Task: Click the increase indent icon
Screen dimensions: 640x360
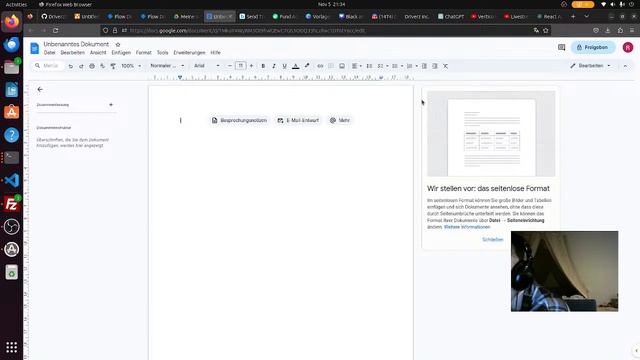Action: (435, 66)
